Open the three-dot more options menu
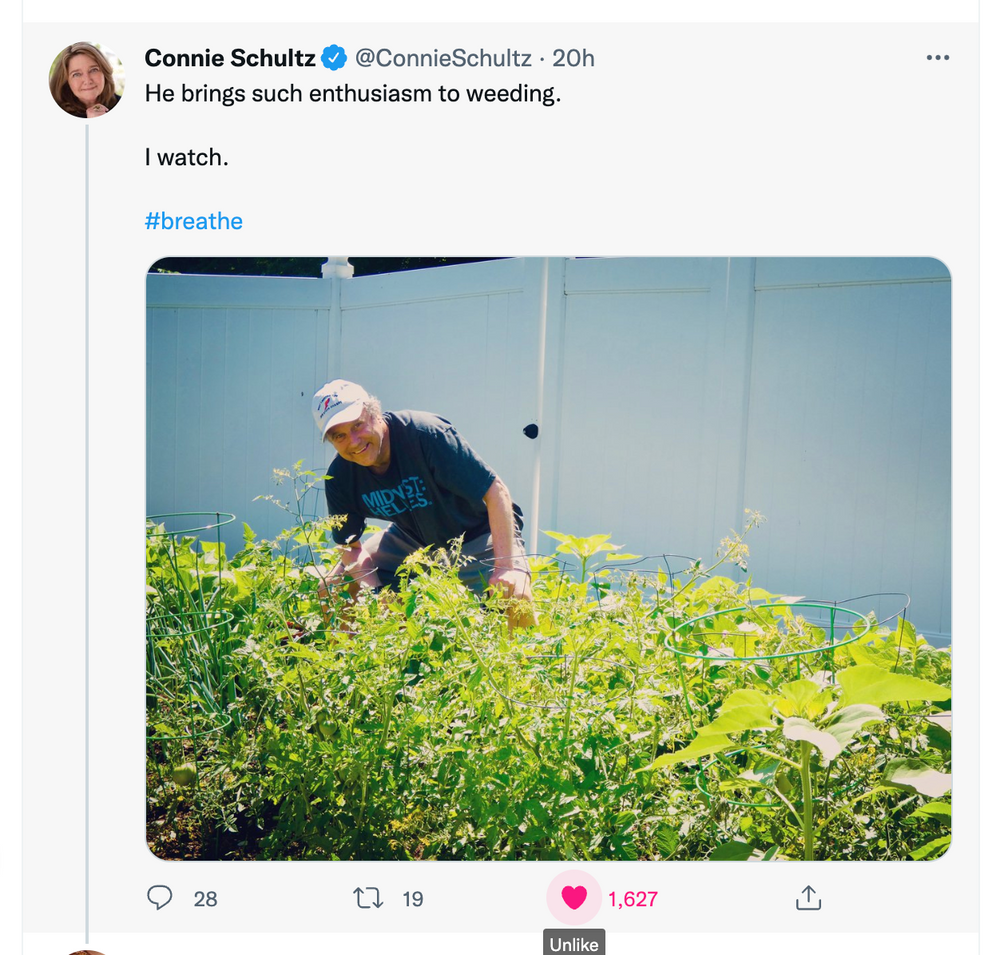This screenshot has width=1000, height=955. [x=937, y=58]
